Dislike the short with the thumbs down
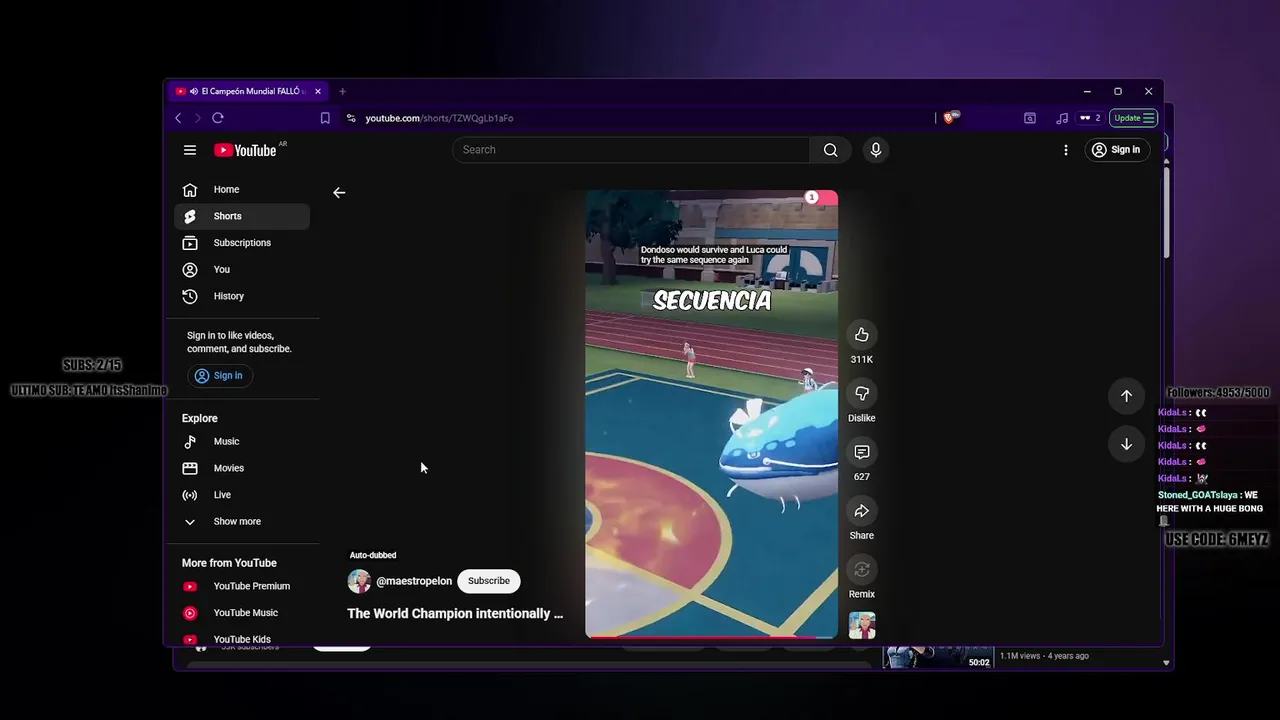This screenshot has width=1280, height=720. click(861, 394)
